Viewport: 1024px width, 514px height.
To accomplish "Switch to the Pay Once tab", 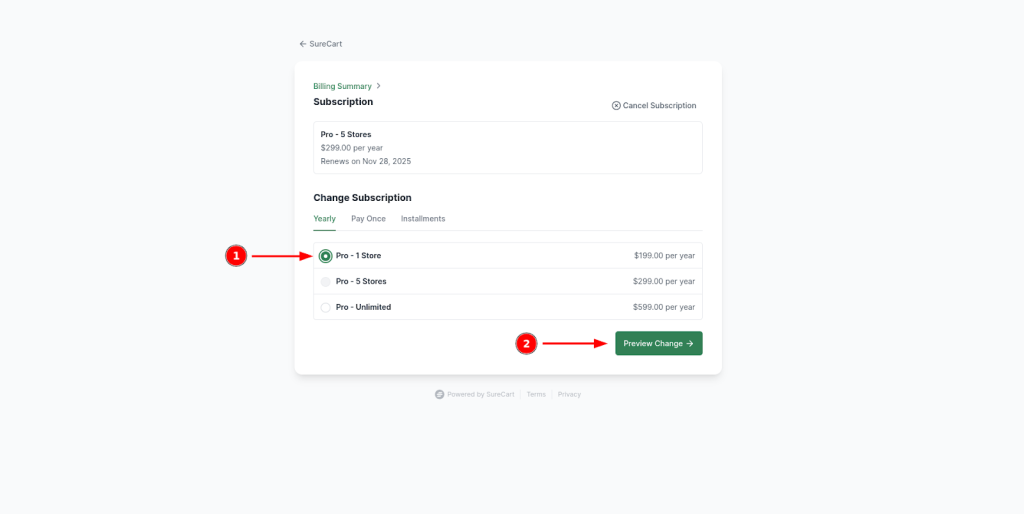I will (x=368, y=219).
